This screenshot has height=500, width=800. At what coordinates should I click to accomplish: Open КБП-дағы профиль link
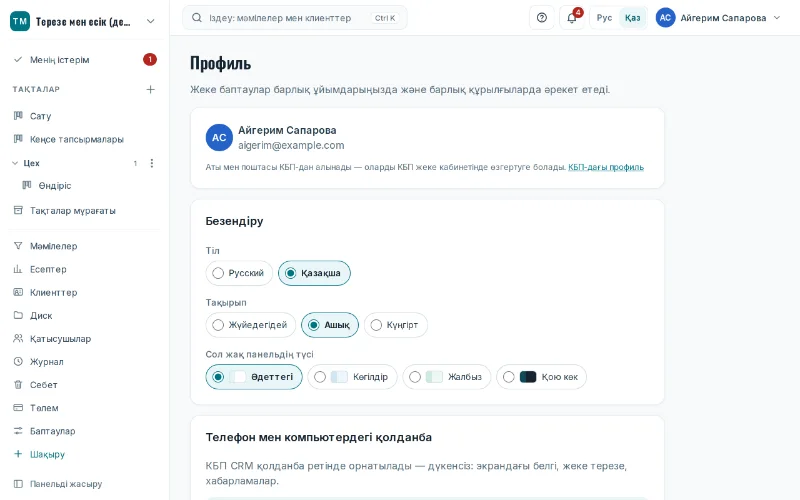point(606,167)
